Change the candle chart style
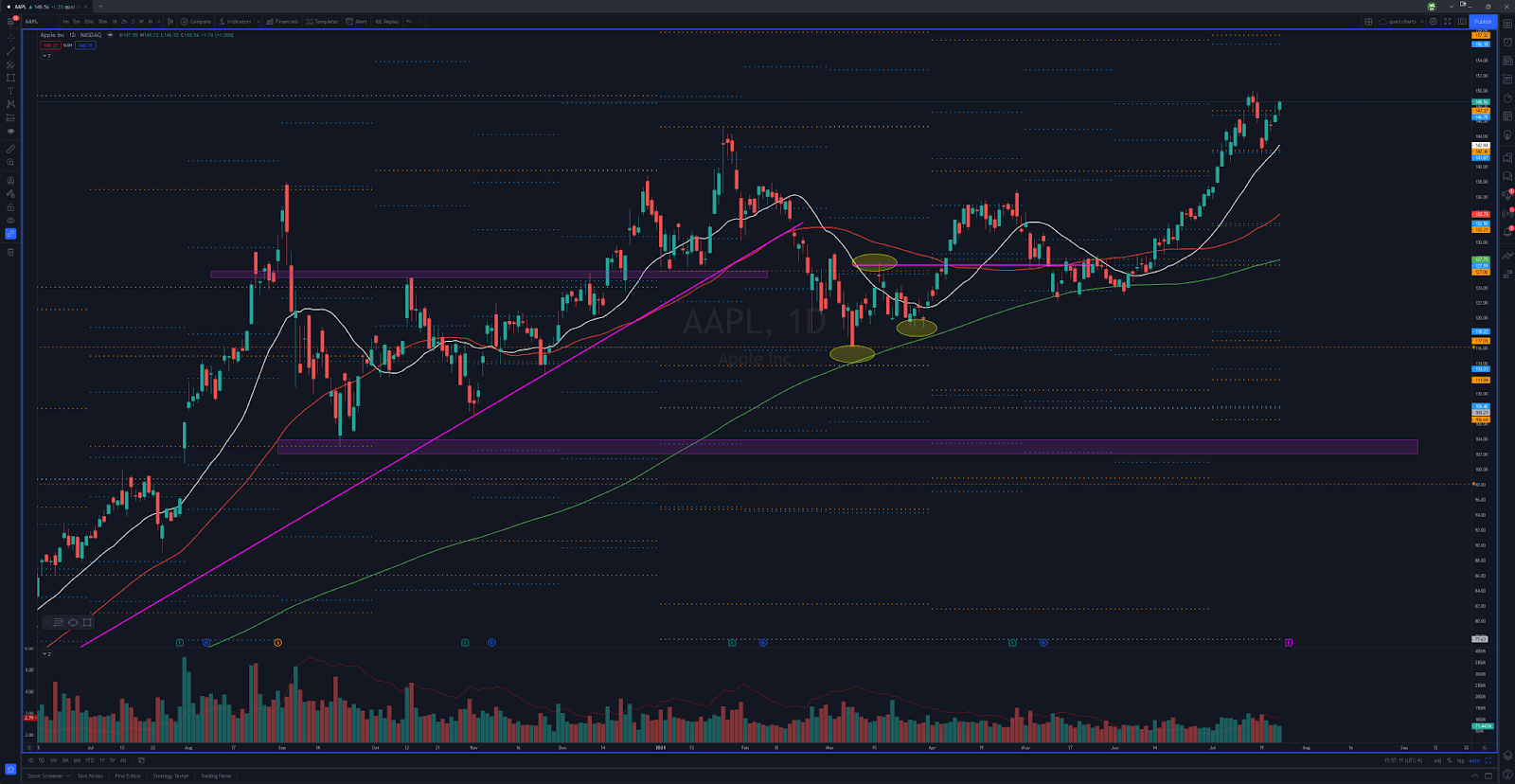 click(x=170, y=21)
